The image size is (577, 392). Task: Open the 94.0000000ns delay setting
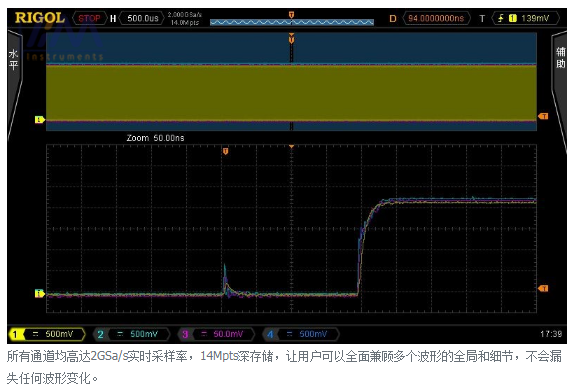point(436,18)
